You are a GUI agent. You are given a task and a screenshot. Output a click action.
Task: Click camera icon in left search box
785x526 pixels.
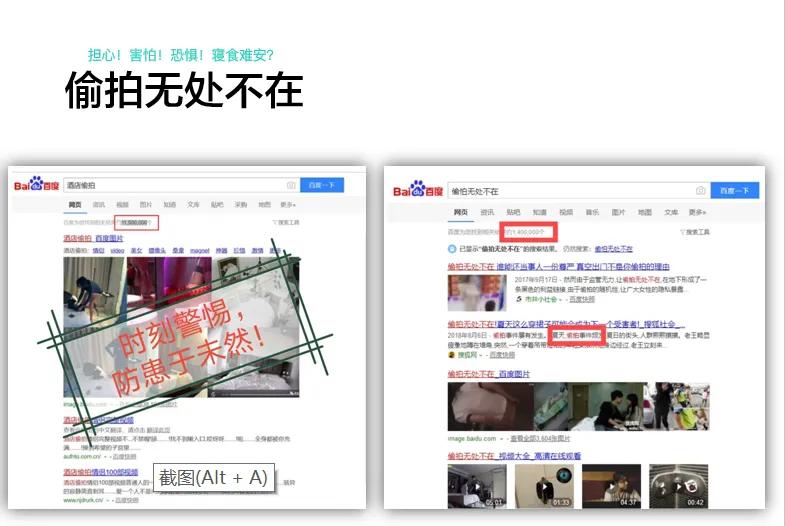pyautogui.click(x=290, y=185)
